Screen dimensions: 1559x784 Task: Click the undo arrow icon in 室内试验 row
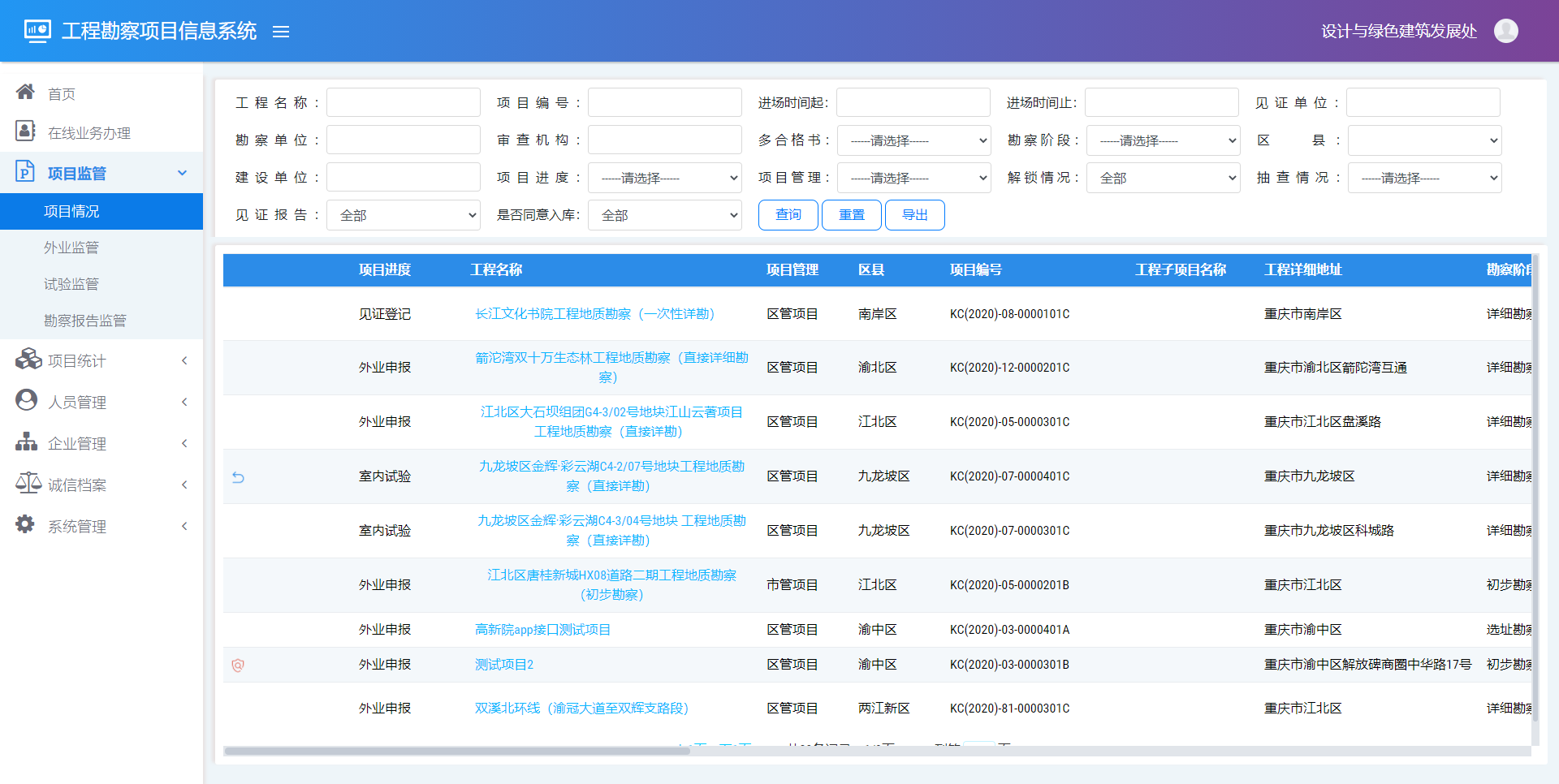tap(238, 477)
